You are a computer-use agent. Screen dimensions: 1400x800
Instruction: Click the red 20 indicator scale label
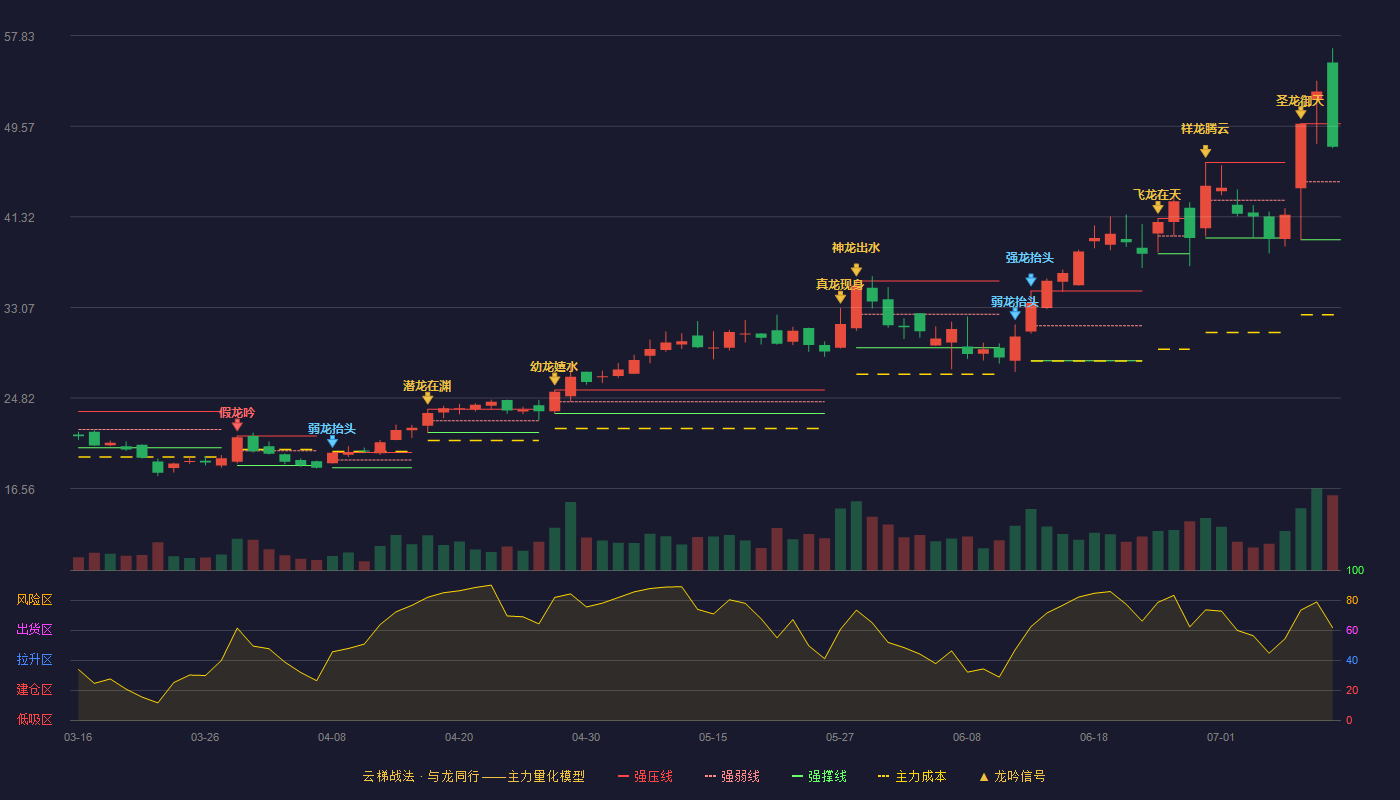point(1352,690)
